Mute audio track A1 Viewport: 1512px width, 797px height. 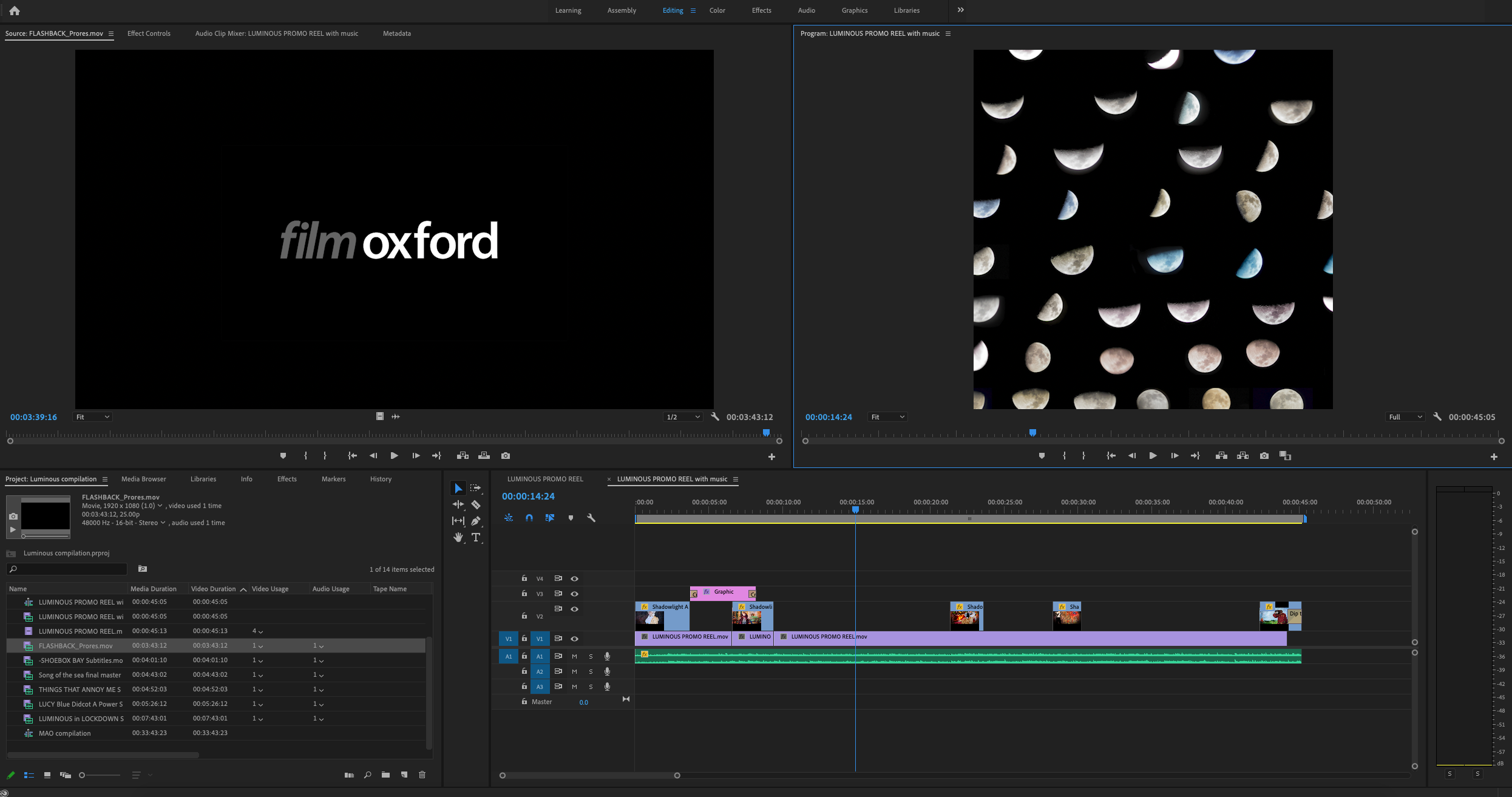click(574, 656)
